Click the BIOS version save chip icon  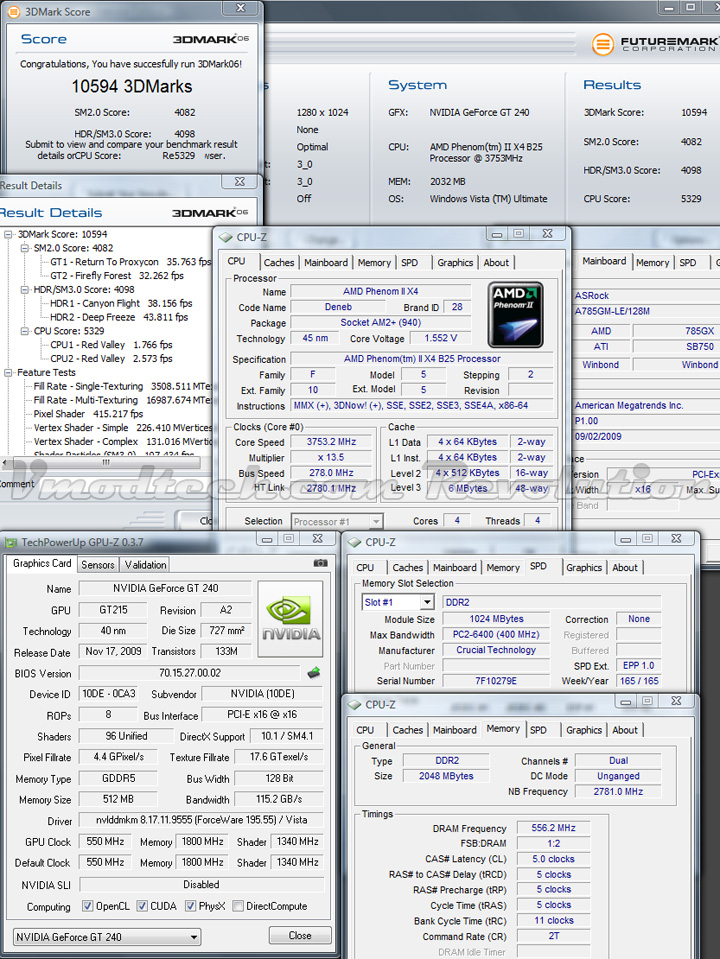[313, 673]
